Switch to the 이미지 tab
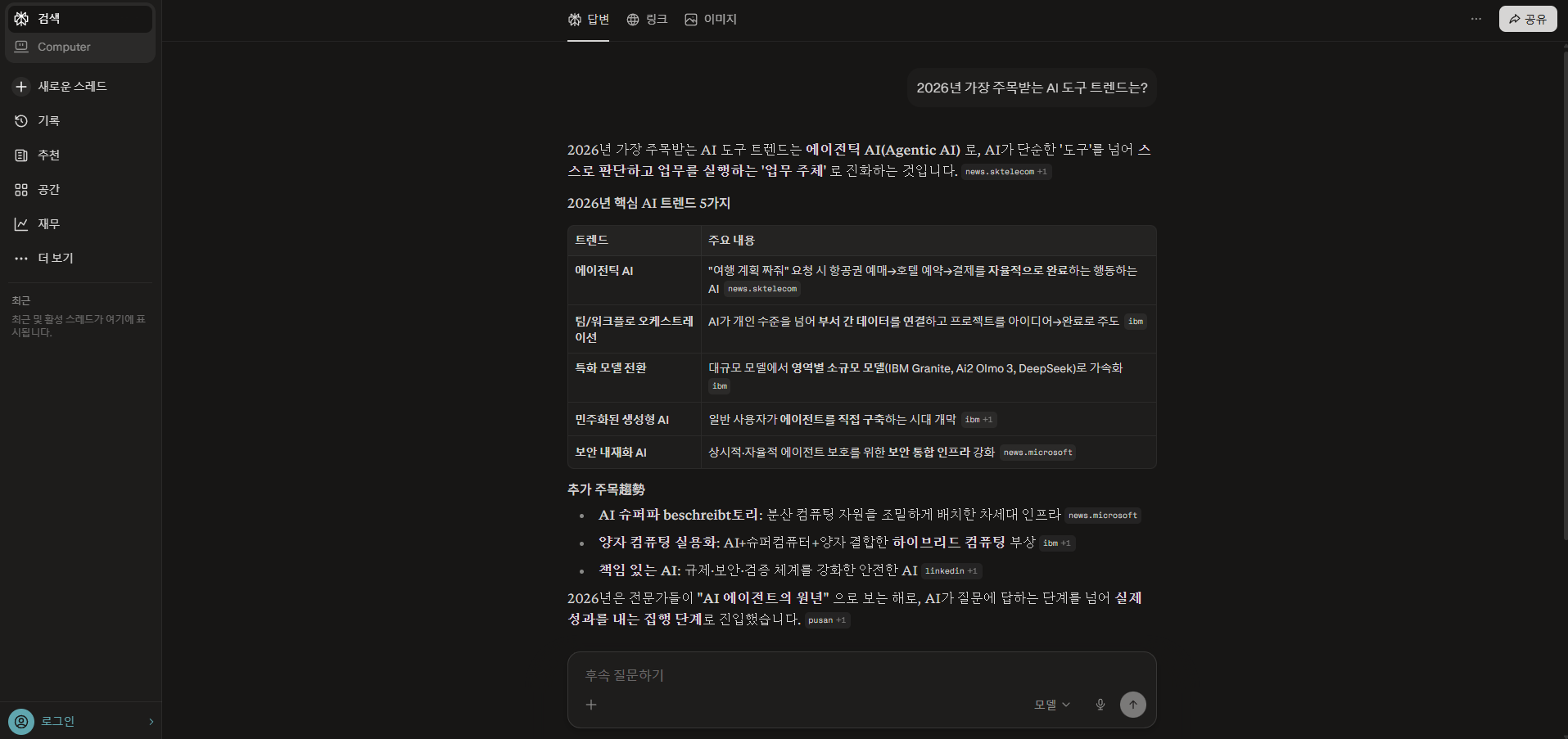This screenshot has width=1568, height=739. point(711,19)
